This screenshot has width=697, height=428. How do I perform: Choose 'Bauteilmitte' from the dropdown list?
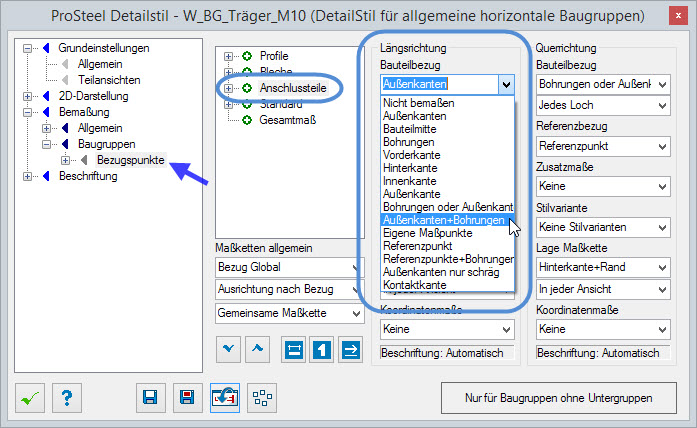448,129
